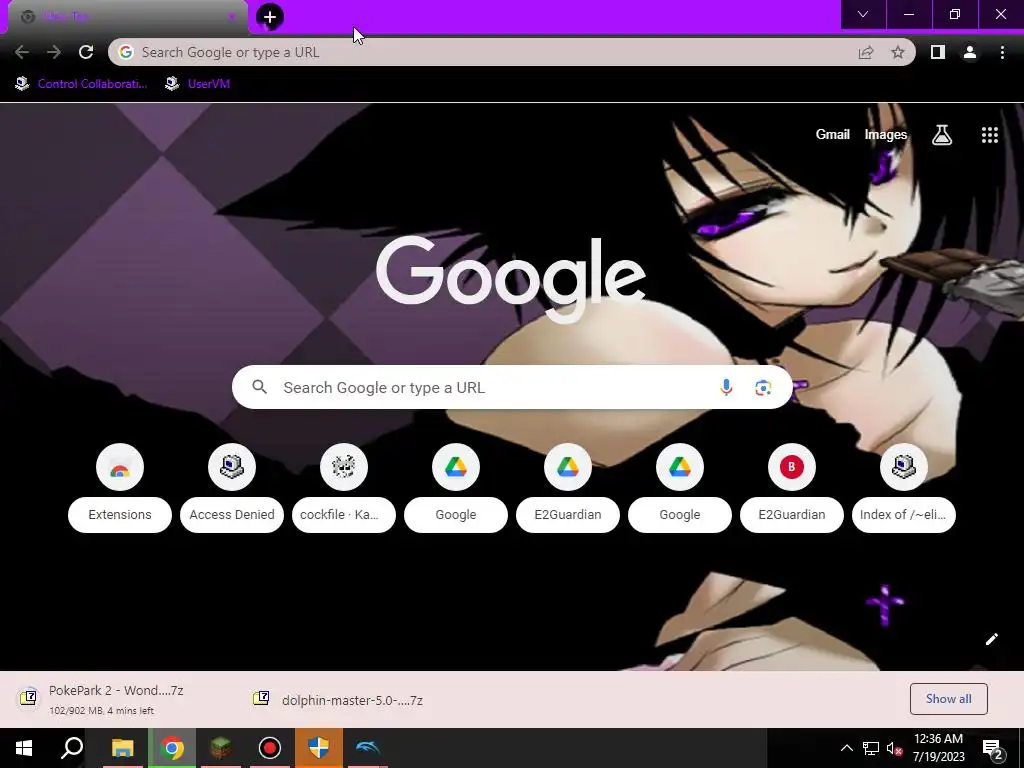The height and width of the screenshot is (768, 1024).
Task: Show hidden tray icons
Action: [x=846, y=748]
